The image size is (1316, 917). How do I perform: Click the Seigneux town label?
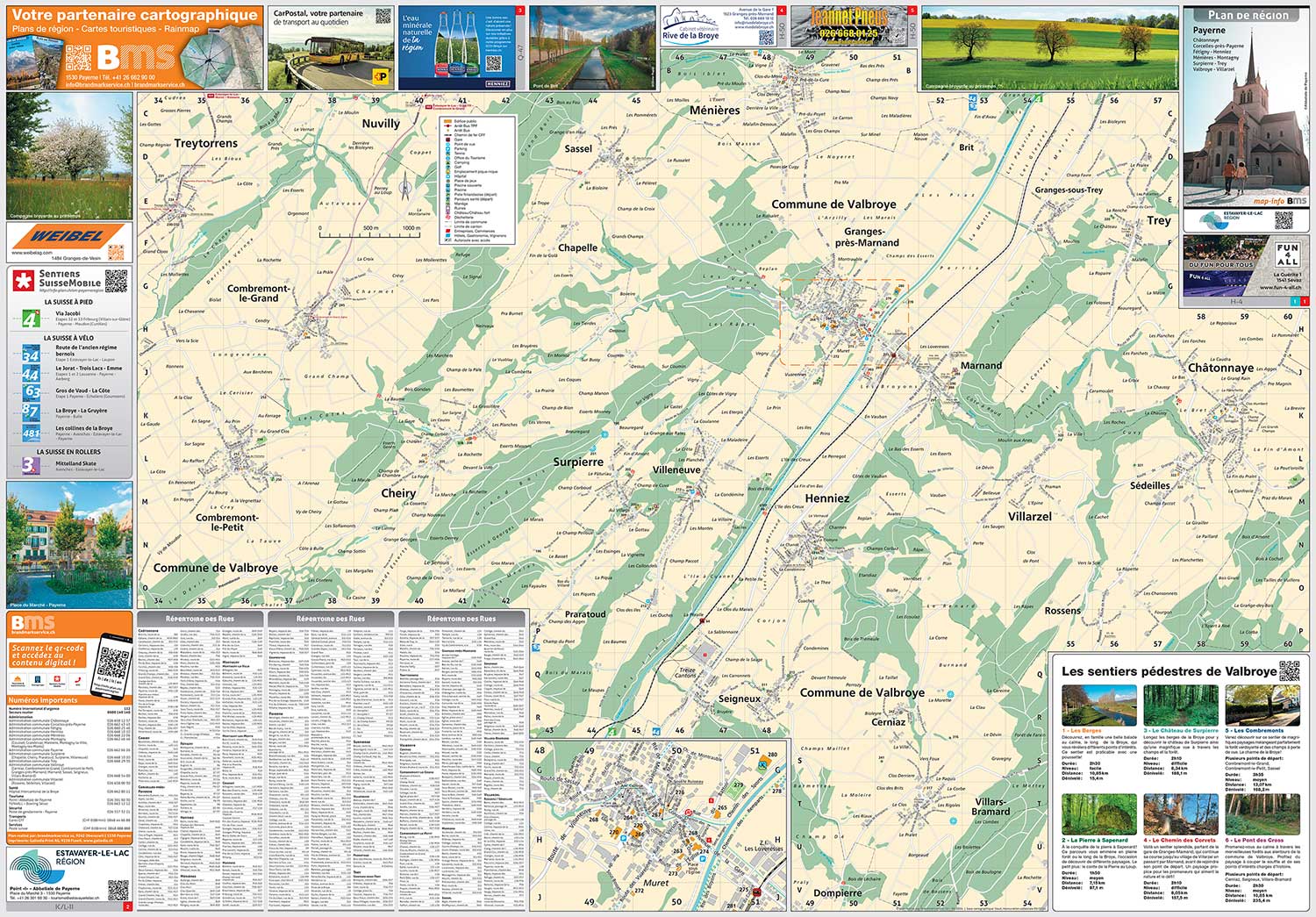(739, 698)
